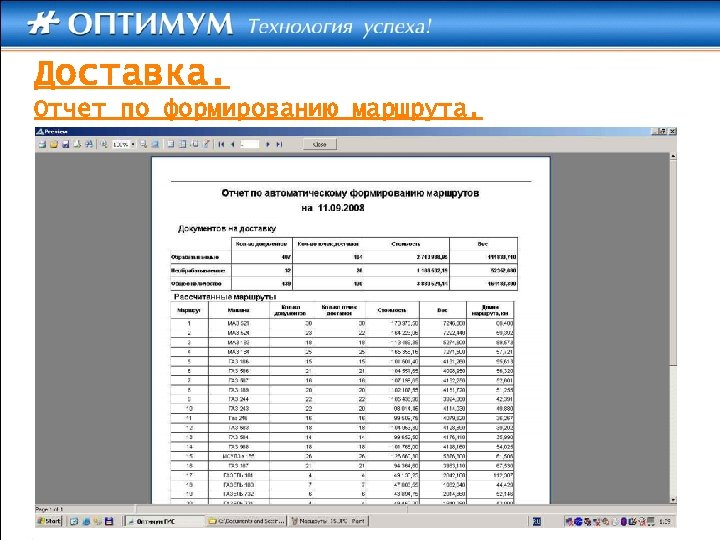Click the Internet Explorer quick launch icon
The image size is (720, 540).
coord(86,521)
